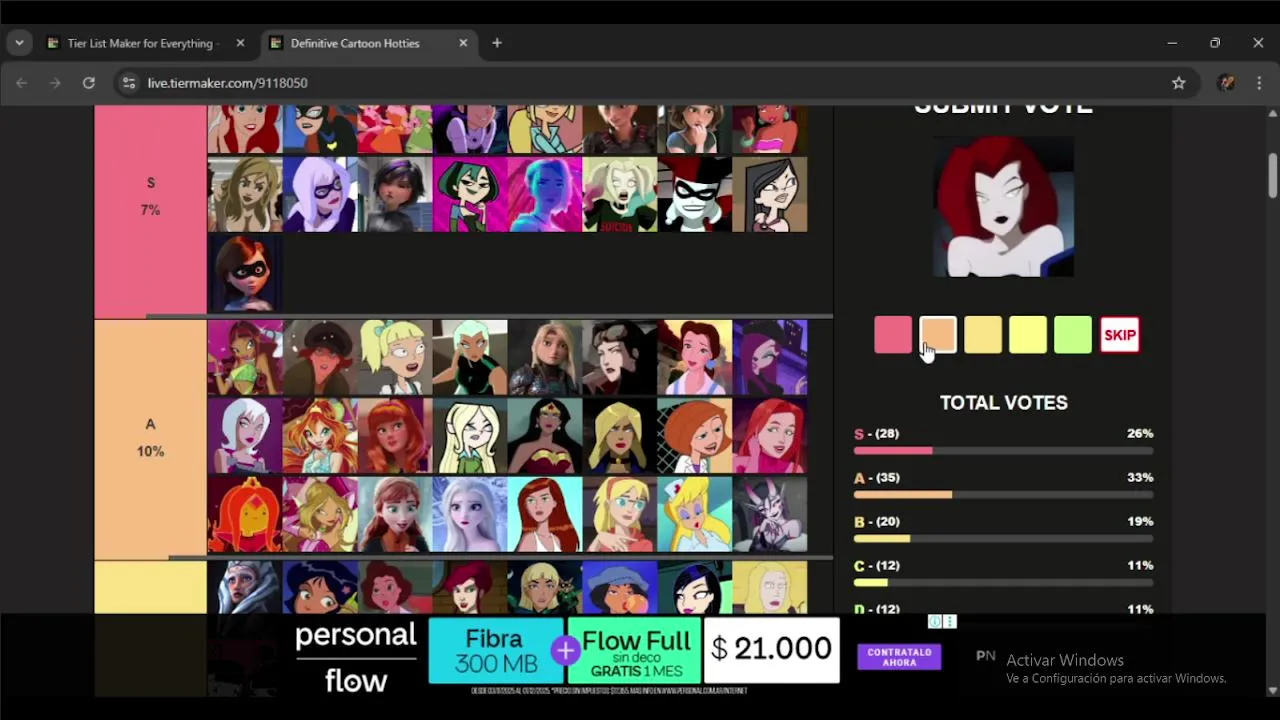1280x720 pixels.
Task: Click the personal flow ad logo
Action: 356,656
